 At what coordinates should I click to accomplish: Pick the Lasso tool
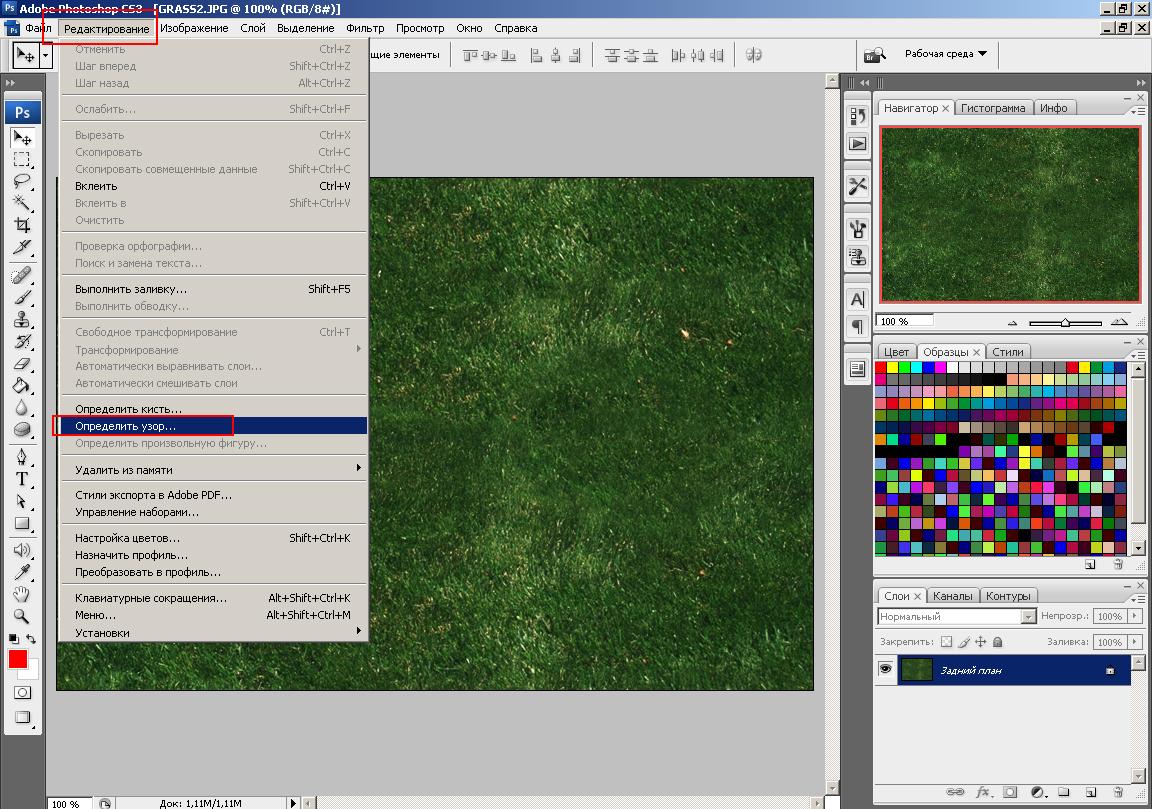(x=22, y=181)
